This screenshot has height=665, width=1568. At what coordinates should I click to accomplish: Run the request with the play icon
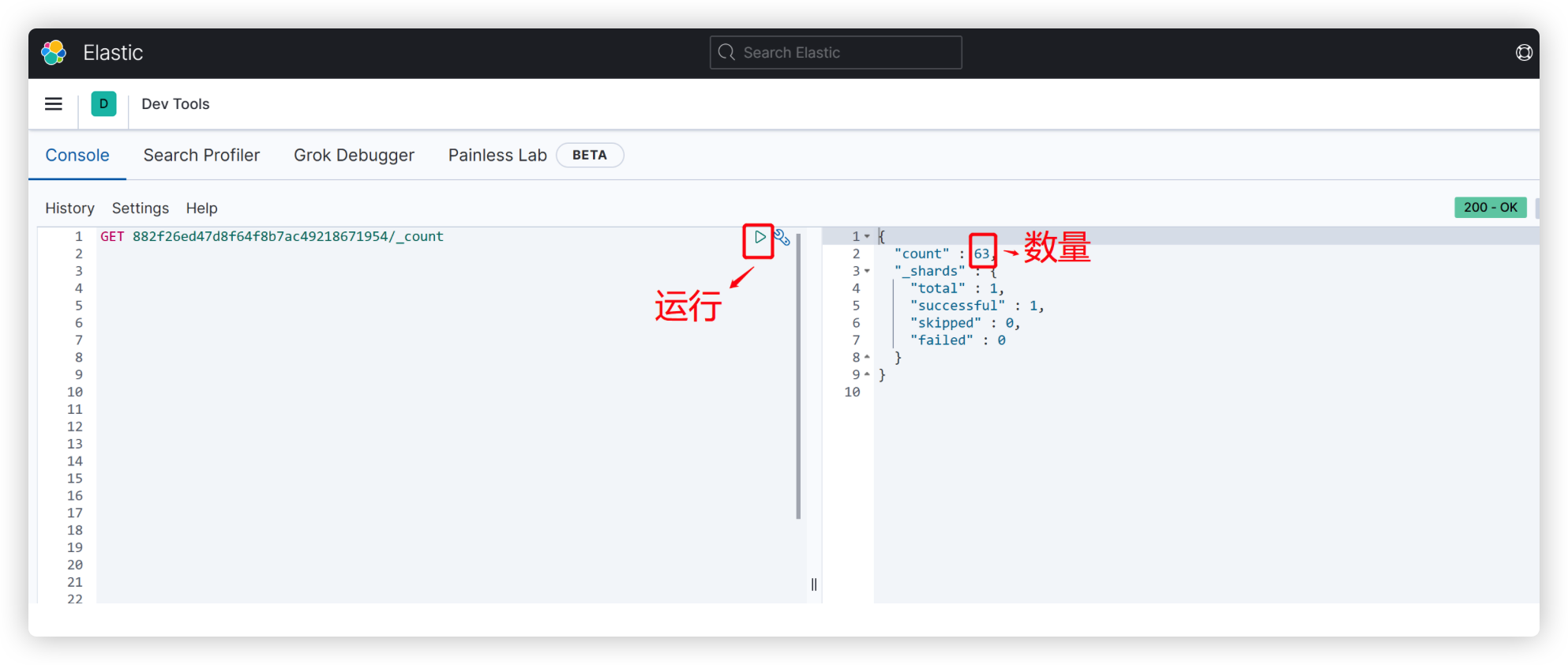(x=760, y=237)
